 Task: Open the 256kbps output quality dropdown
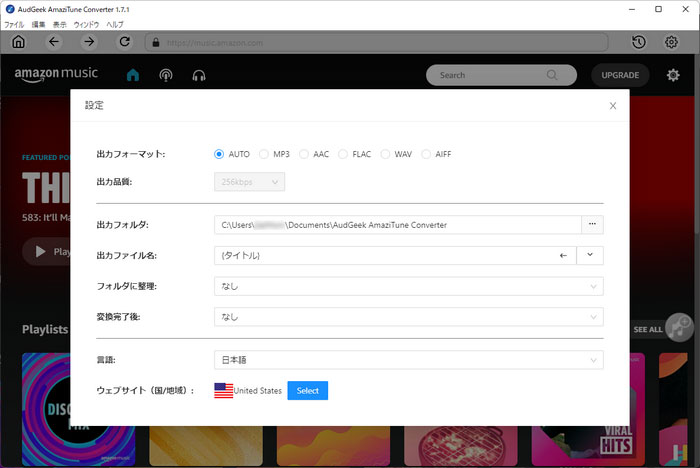[249, 182]
